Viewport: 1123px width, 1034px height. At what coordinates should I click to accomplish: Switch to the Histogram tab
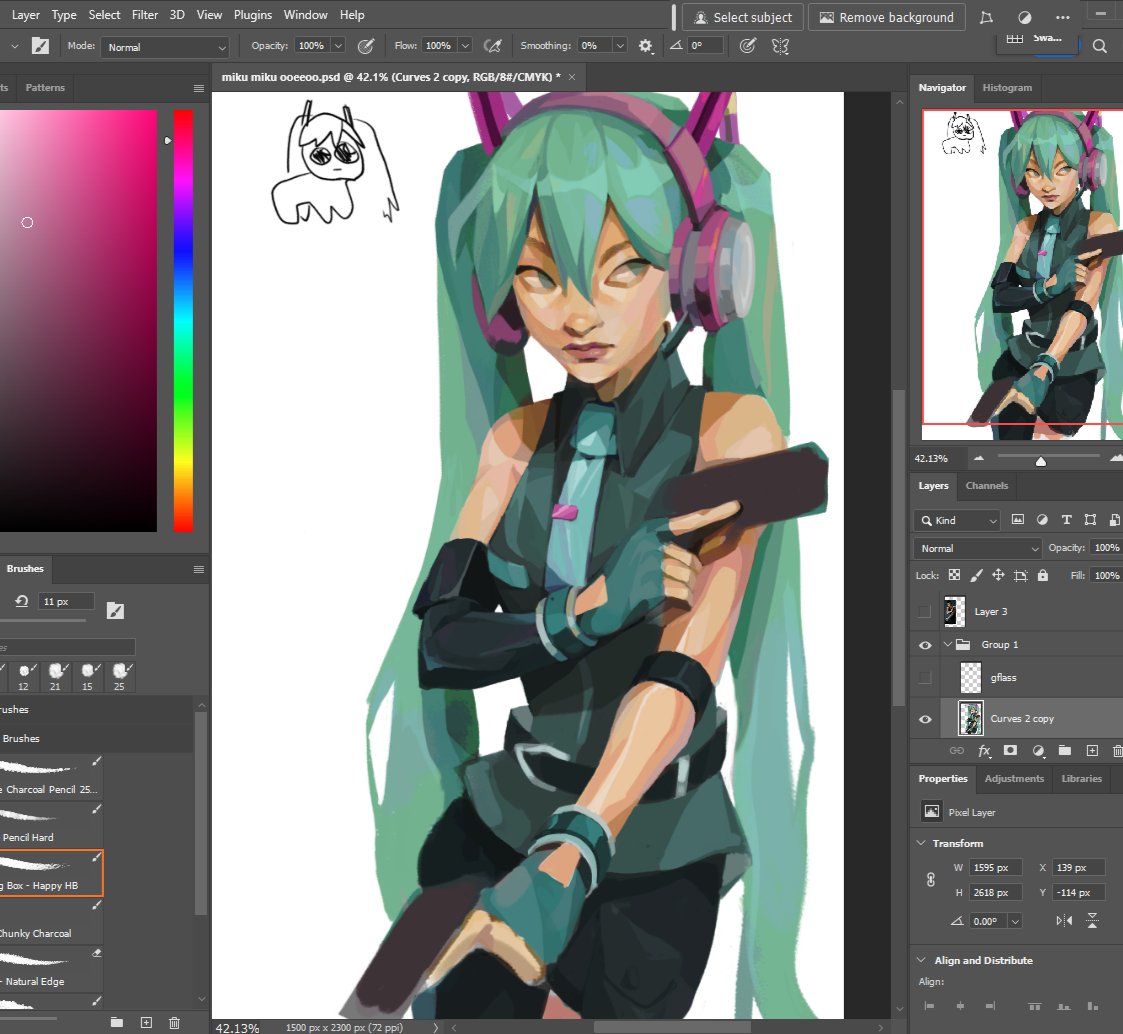1007,87
